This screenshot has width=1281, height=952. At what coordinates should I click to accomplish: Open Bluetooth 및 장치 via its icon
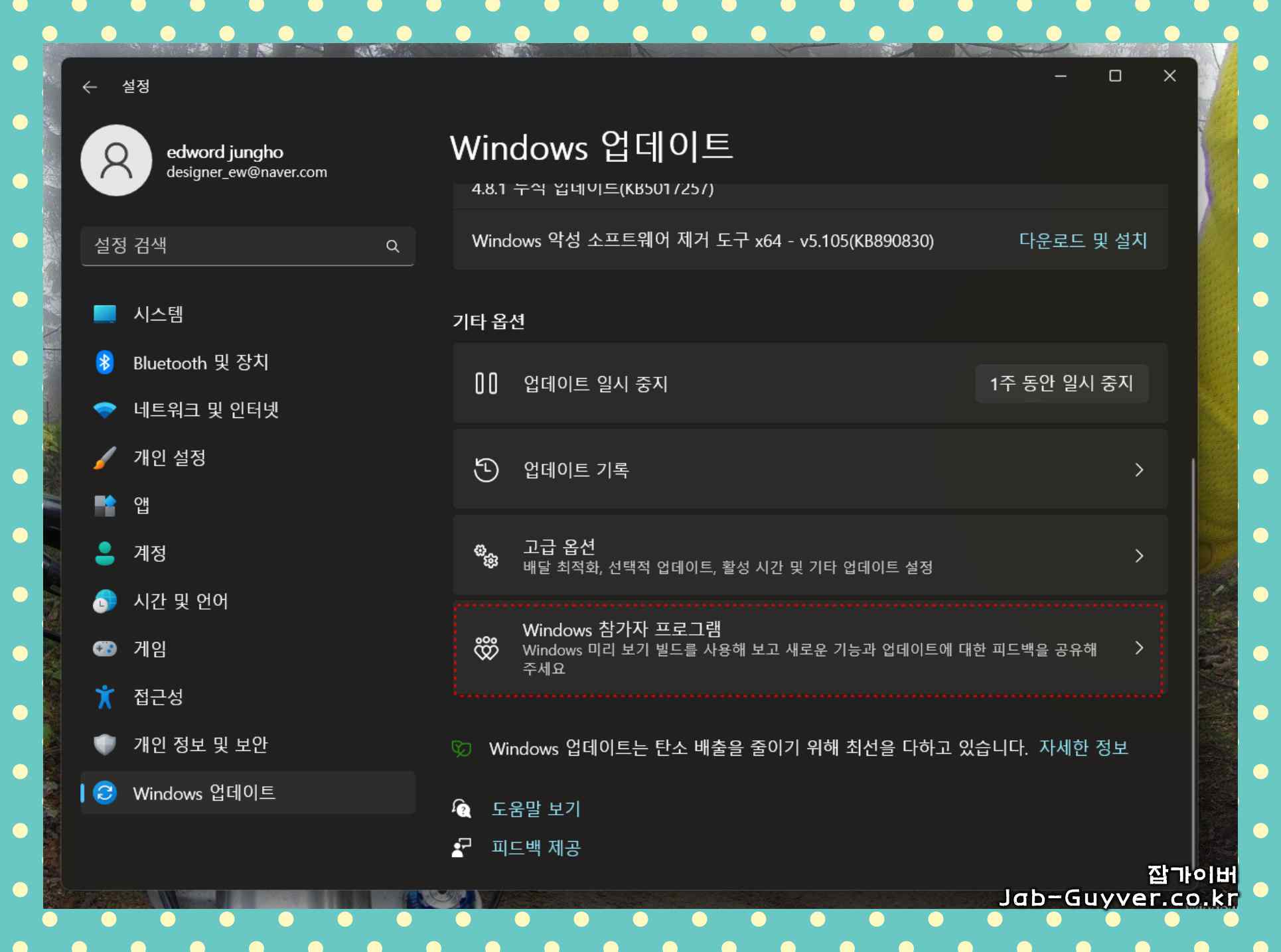click(105, 362)
